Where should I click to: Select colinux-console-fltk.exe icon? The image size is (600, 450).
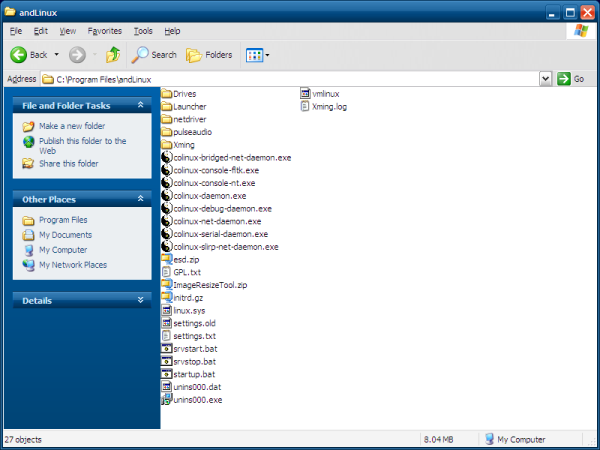166,170
